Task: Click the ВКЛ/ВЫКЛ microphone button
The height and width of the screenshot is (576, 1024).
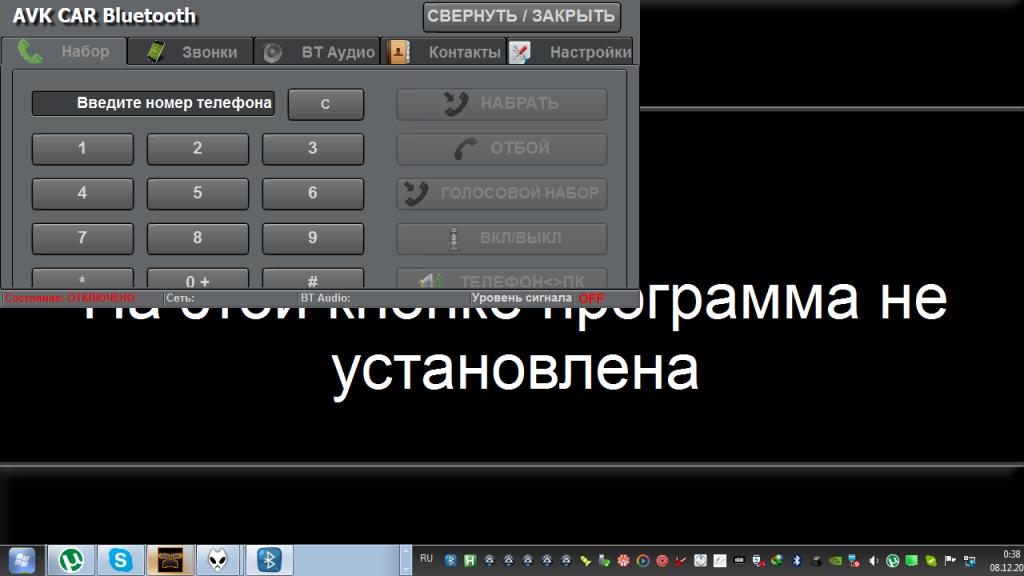Action: (502, 238)
